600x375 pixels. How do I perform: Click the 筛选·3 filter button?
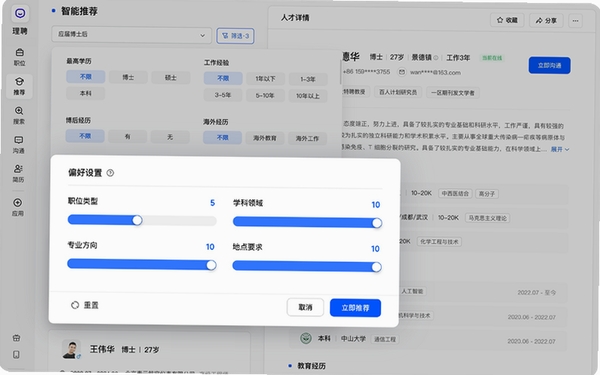(235, 36)
